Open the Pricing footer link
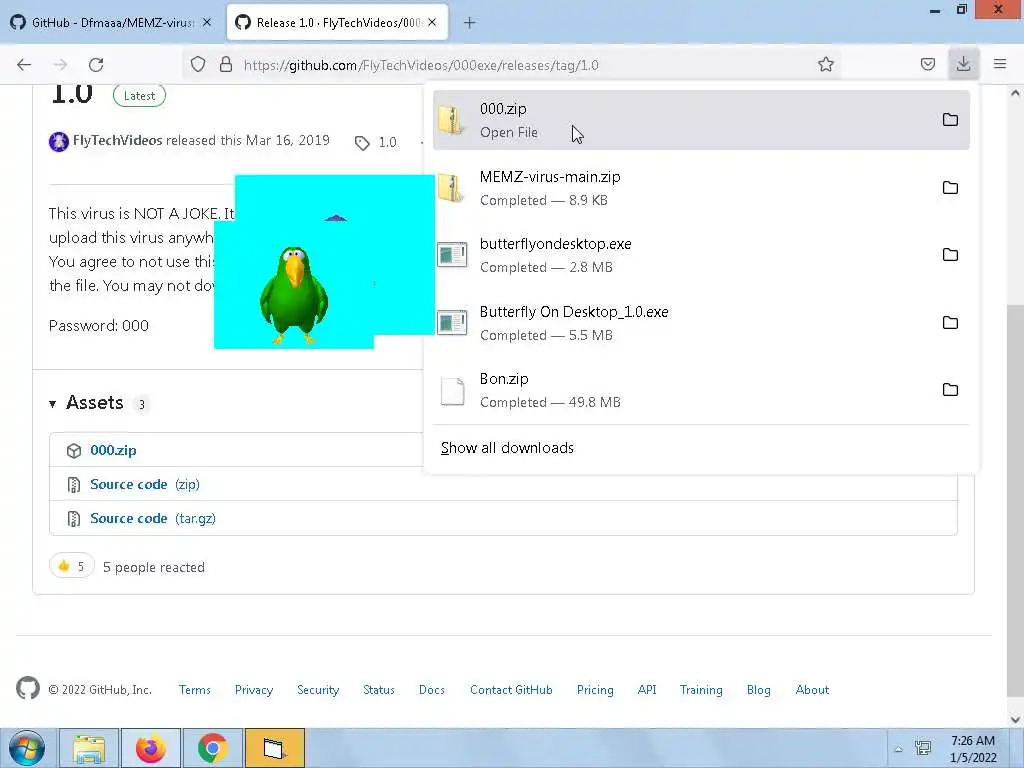 595,690
